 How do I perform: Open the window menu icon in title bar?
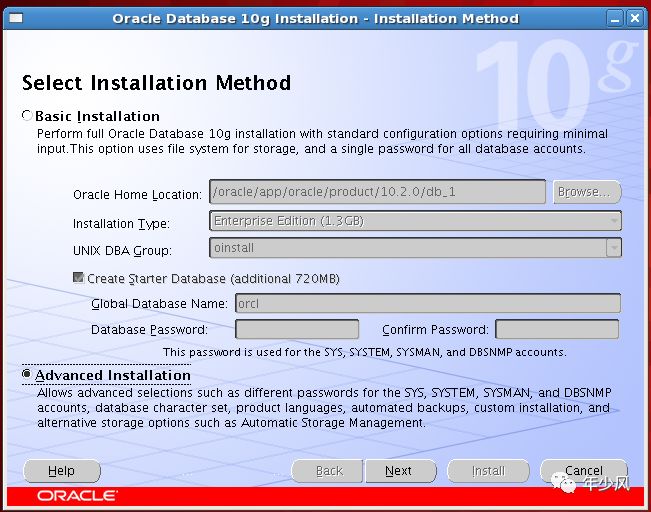click(x=16, y=18)
